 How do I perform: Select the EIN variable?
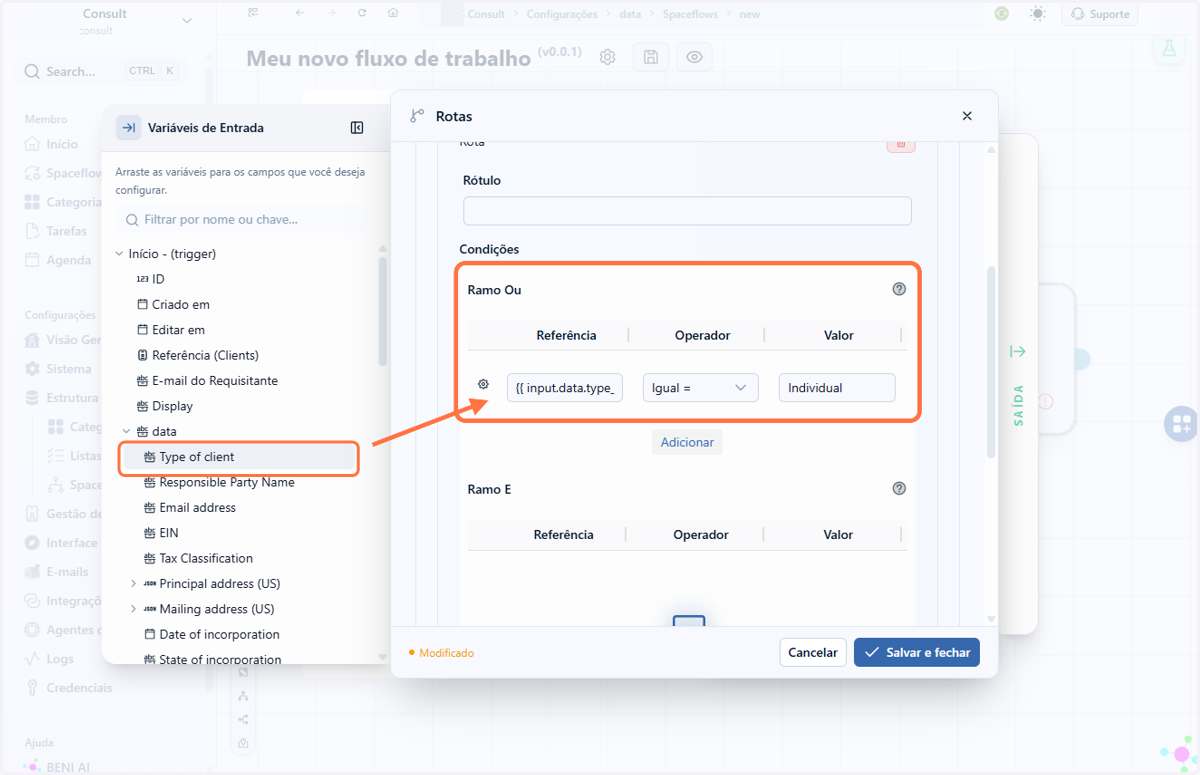coord(169,533)
